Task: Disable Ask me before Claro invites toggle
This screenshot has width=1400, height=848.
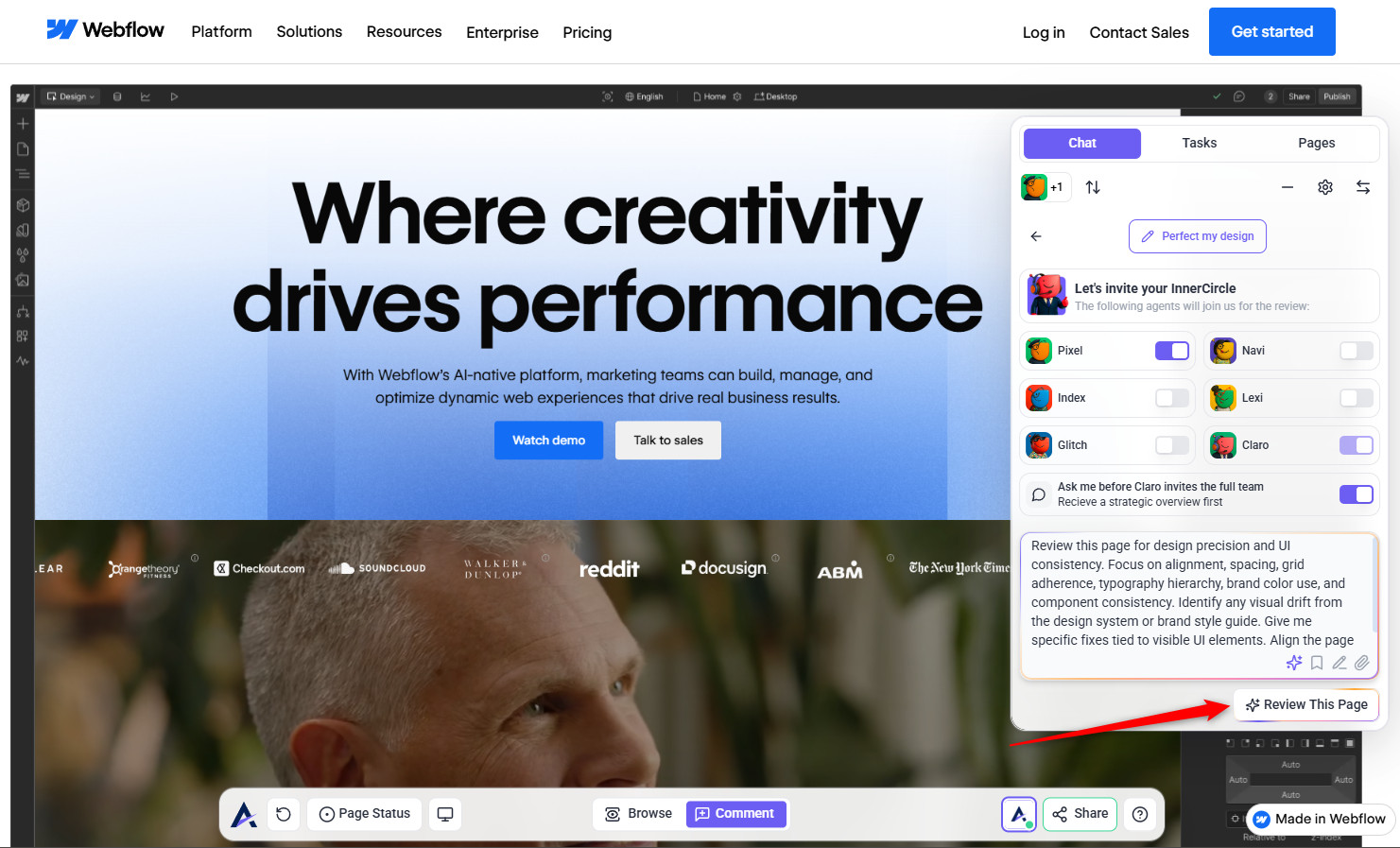Action: pyautogui.click(x=1357, y=494)
